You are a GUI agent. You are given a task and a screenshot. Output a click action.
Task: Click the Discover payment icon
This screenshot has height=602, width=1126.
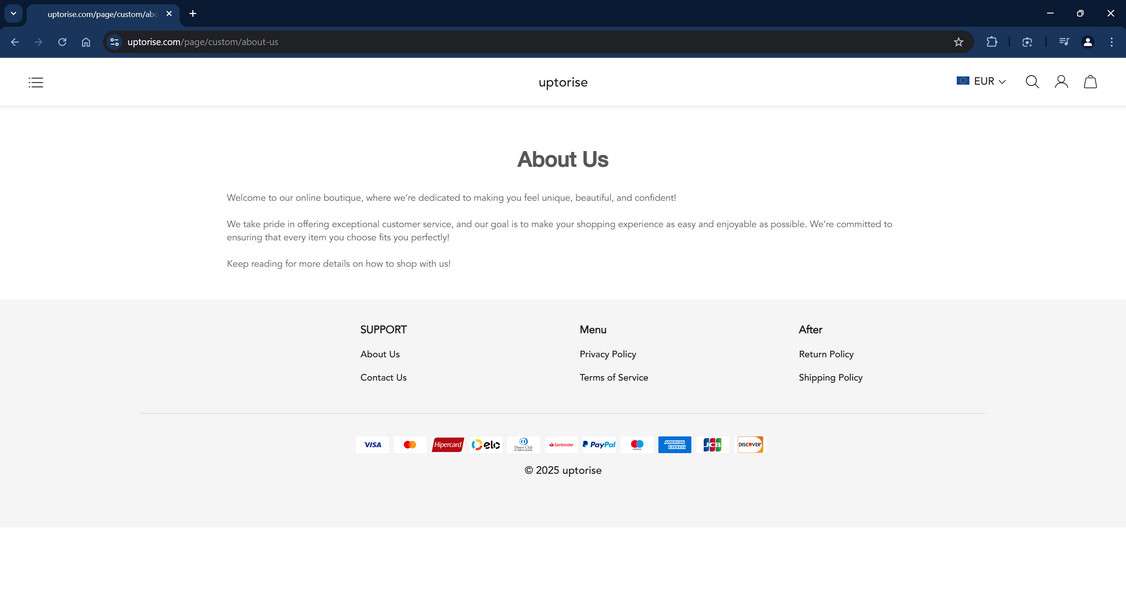750,445
